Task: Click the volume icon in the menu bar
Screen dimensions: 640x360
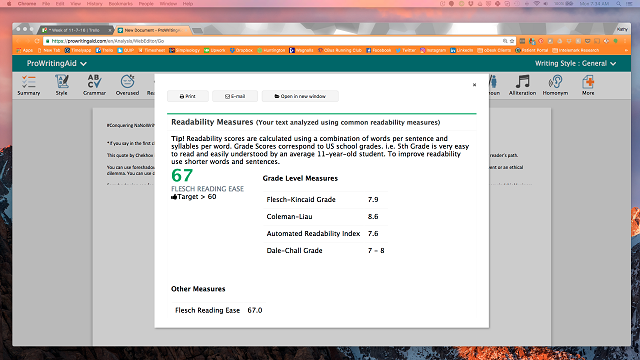Action: 546,4
